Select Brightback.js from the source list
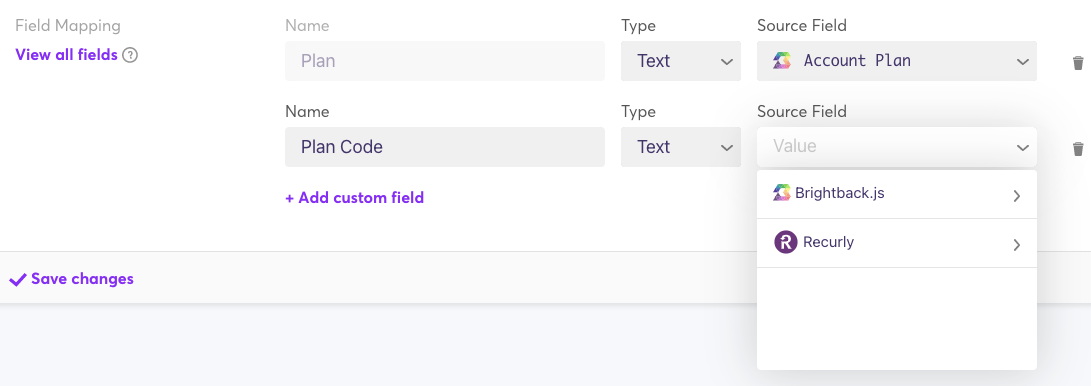This screenshot has width=1091, height=386. [x=896, y=194]
